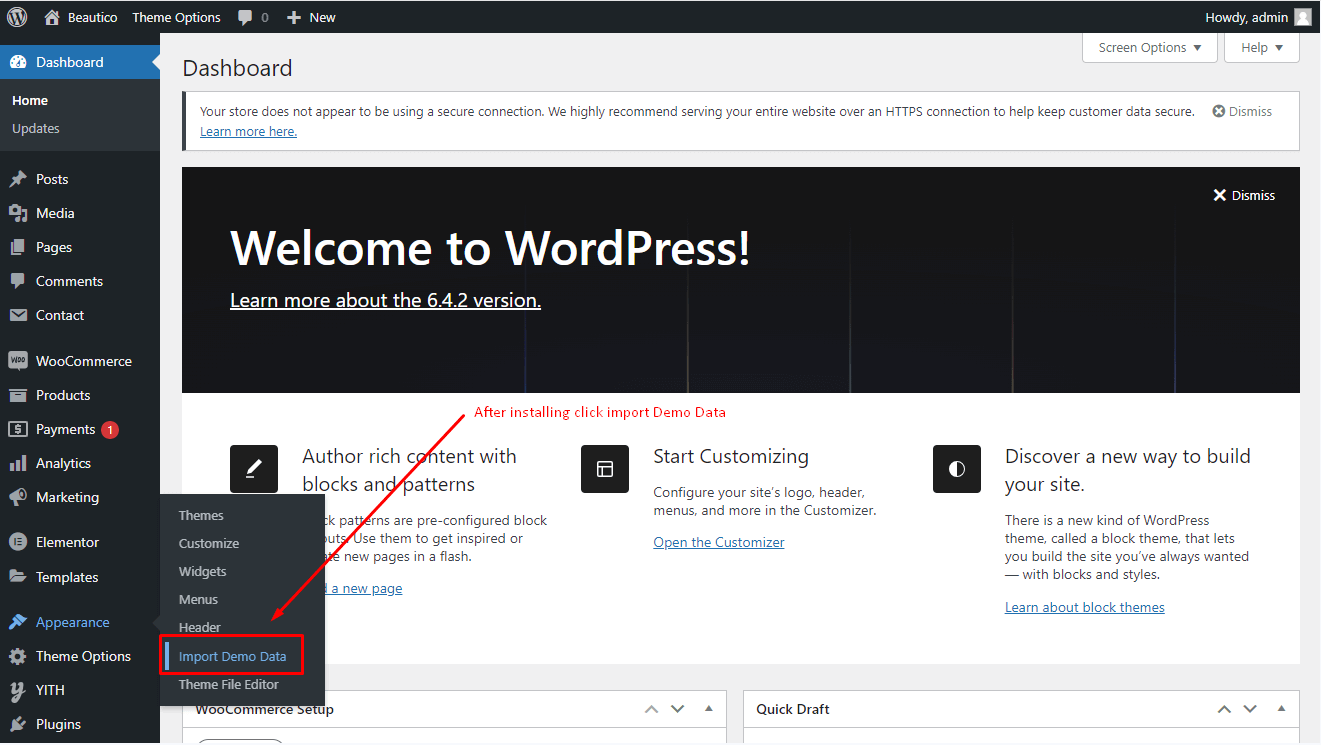The height and width of the screenshot is (745, 1321).
Task: Click the Appearance paintbrush icon
Action: [18, 622]
